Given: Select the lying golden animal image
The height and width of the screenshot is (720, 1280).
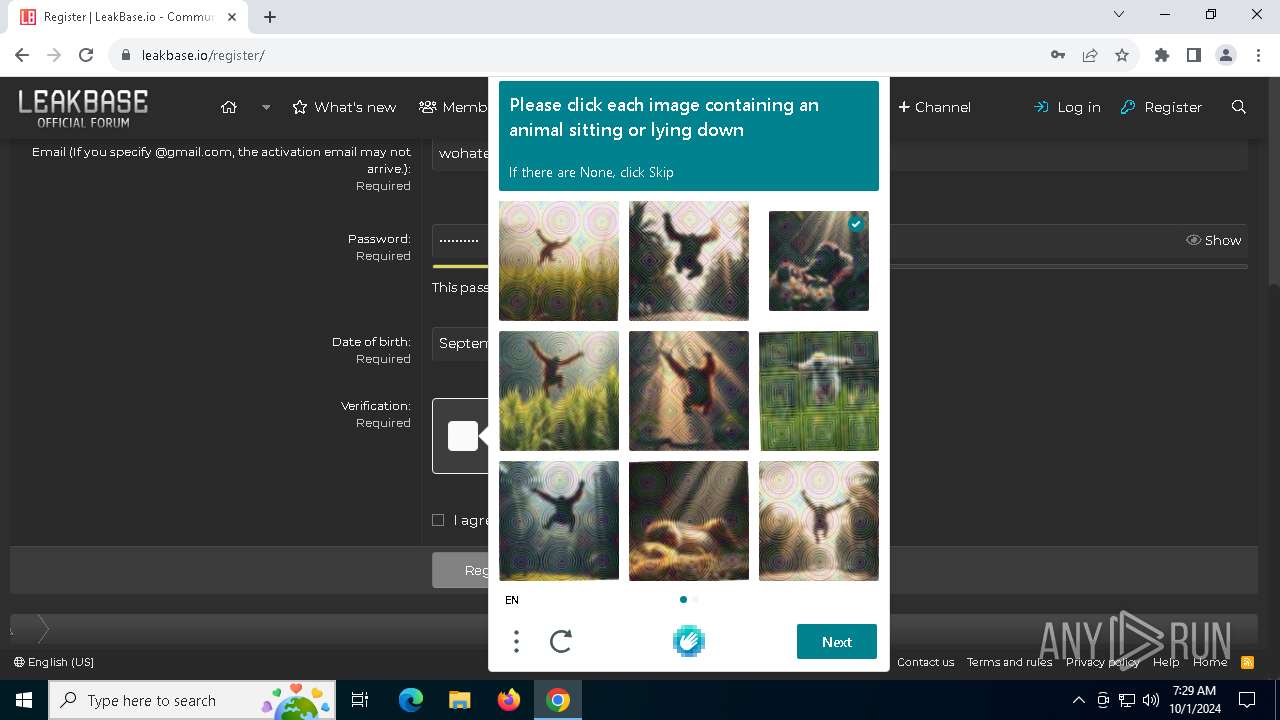Looking at the screenshot, I should coord(689,521).
